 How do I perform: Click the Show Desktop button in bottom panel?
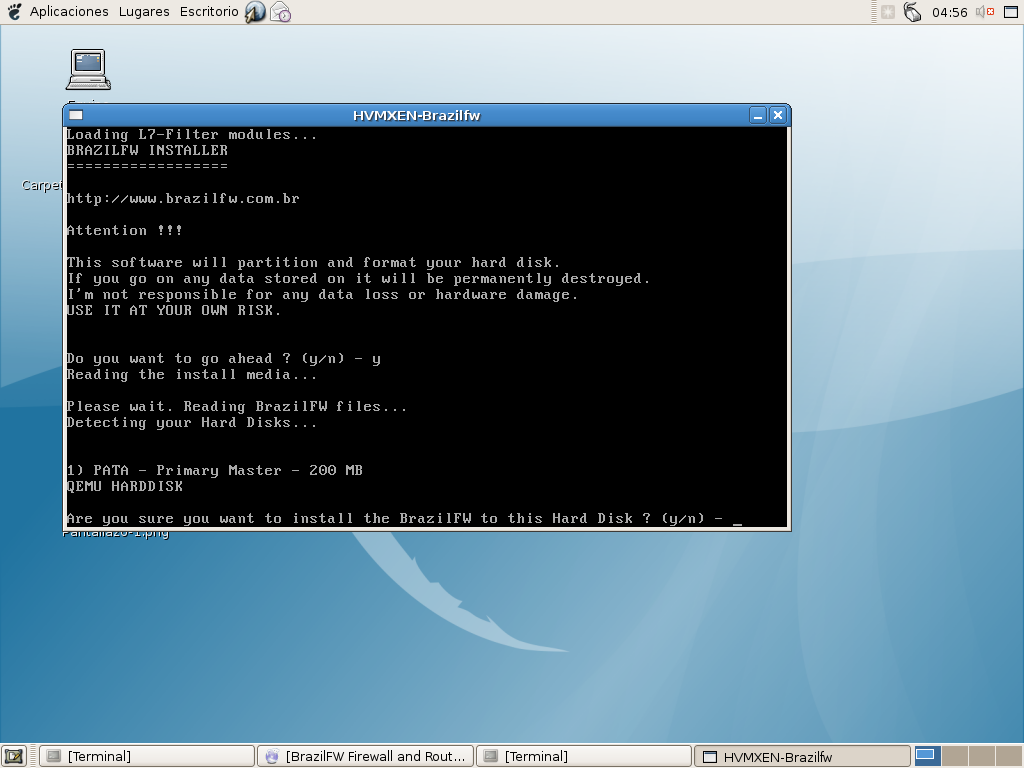coord(14,756)
